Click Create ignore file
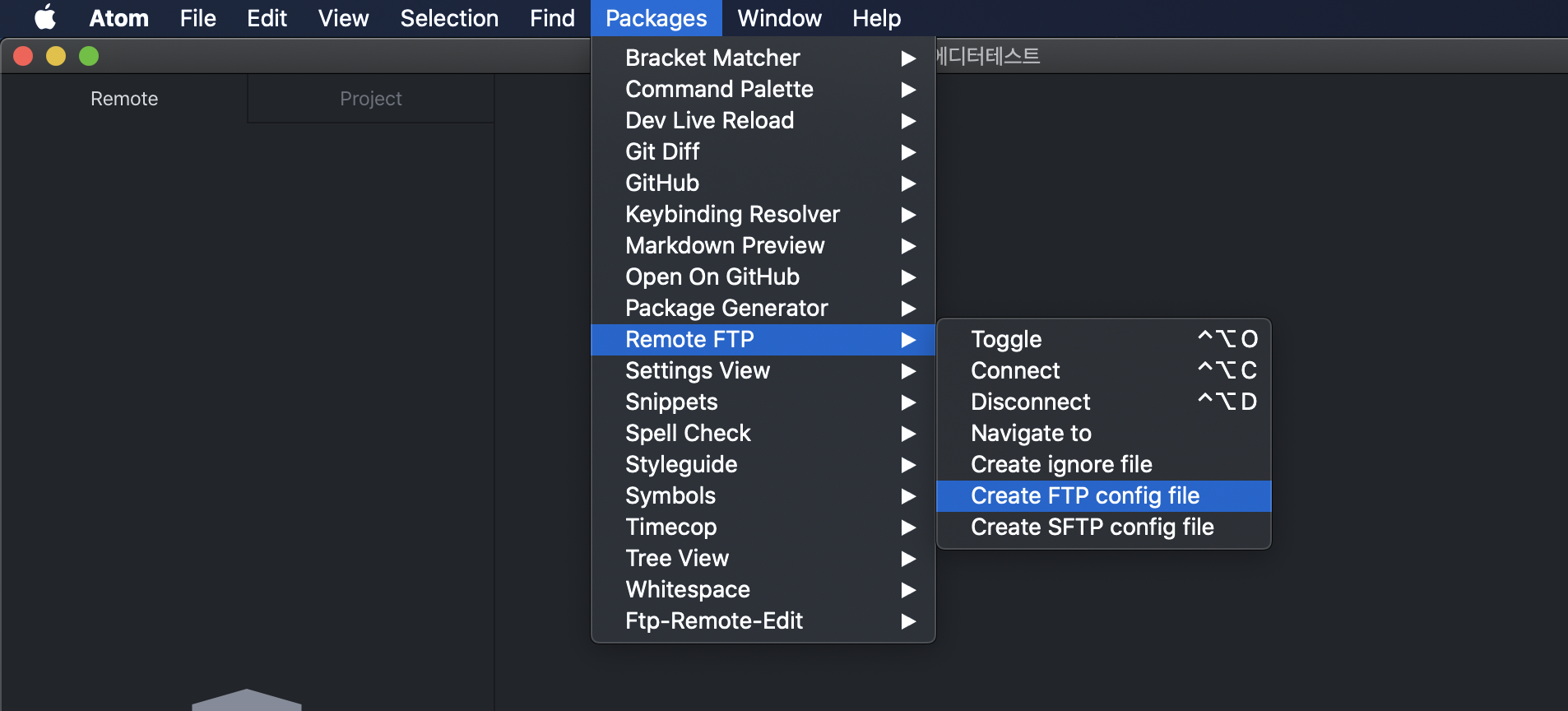Image resolution: width=1568 pixels, height=711 pixels. coord(1061,465)
